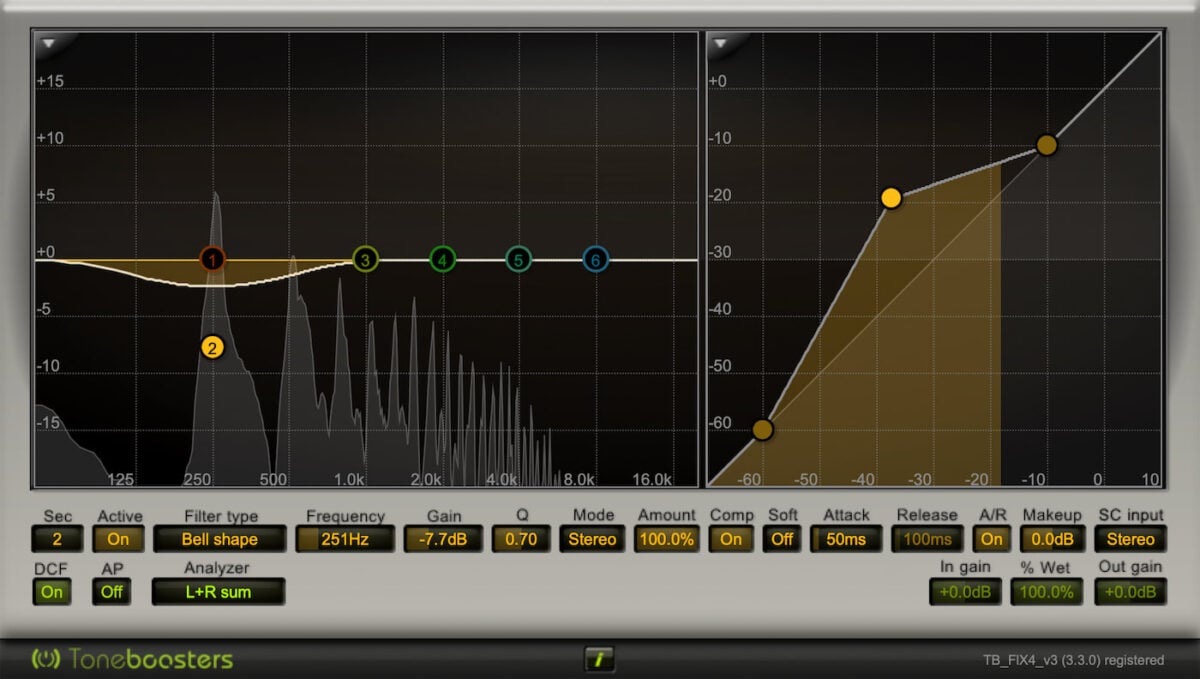Open the Bell shape filter type selector
Image resolution: width=1200 pixels, height=679 pixels.
219,539
